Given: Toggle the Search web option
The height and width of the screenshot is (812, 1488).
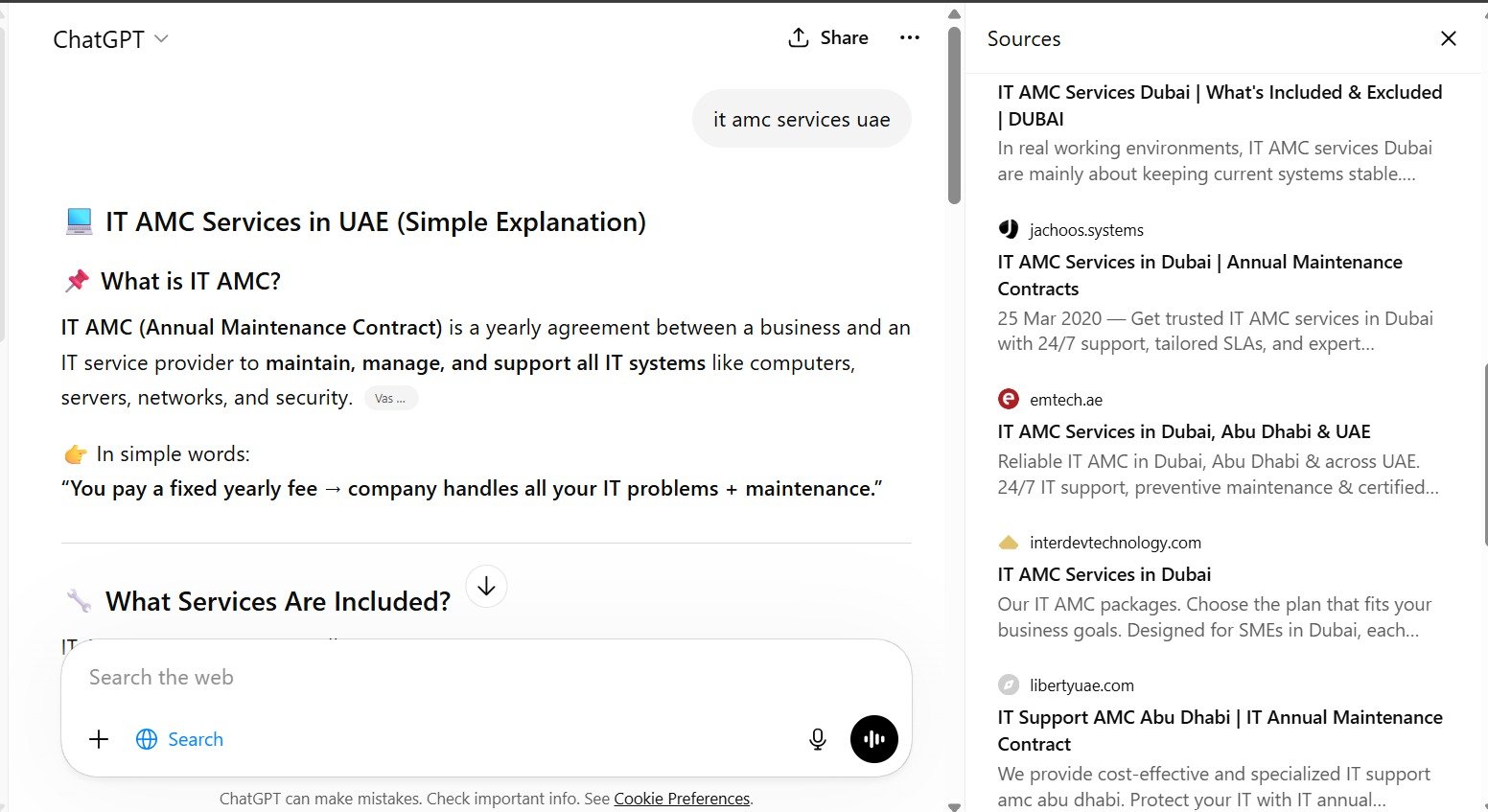Looking at the screenshot, I should point(179,739).
